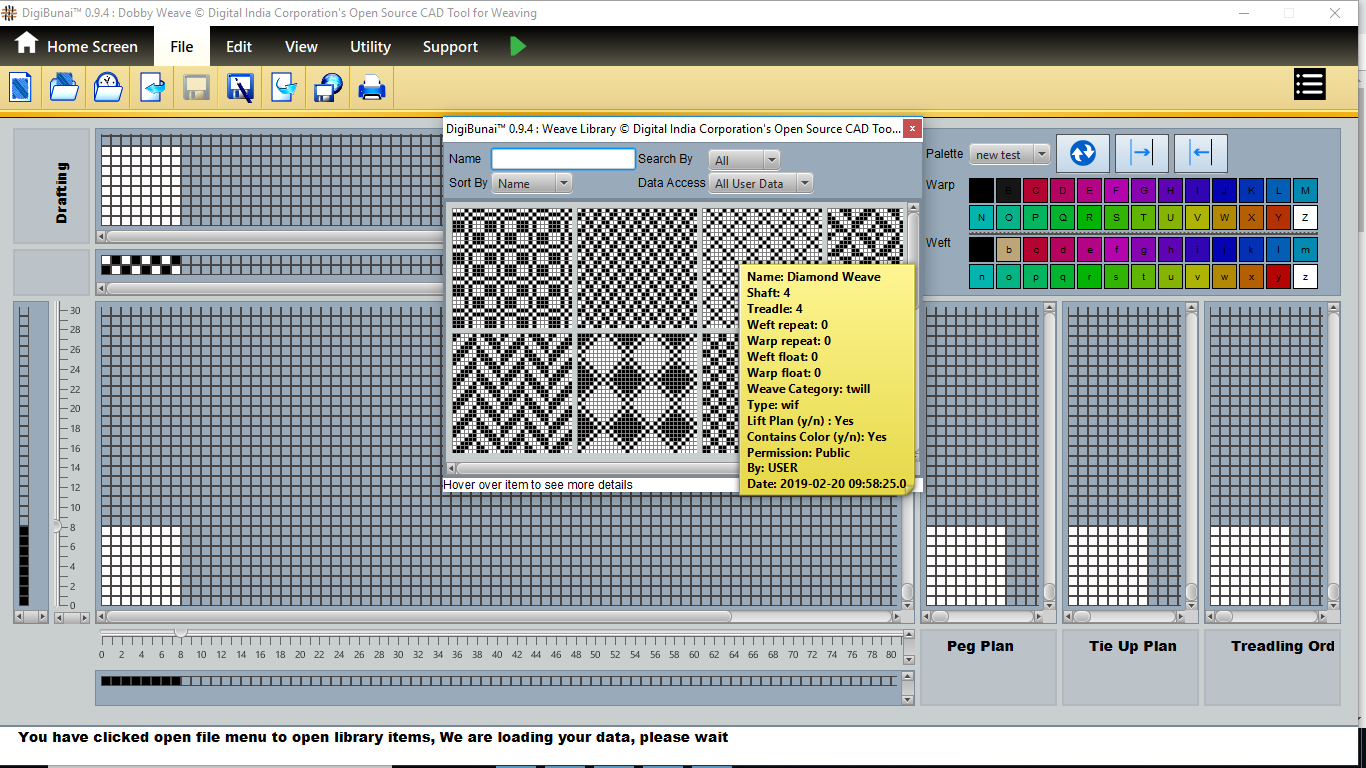The image size is (1366, 768).
Task: Click the green run arrow in menu bar
Action: point(517,46)
